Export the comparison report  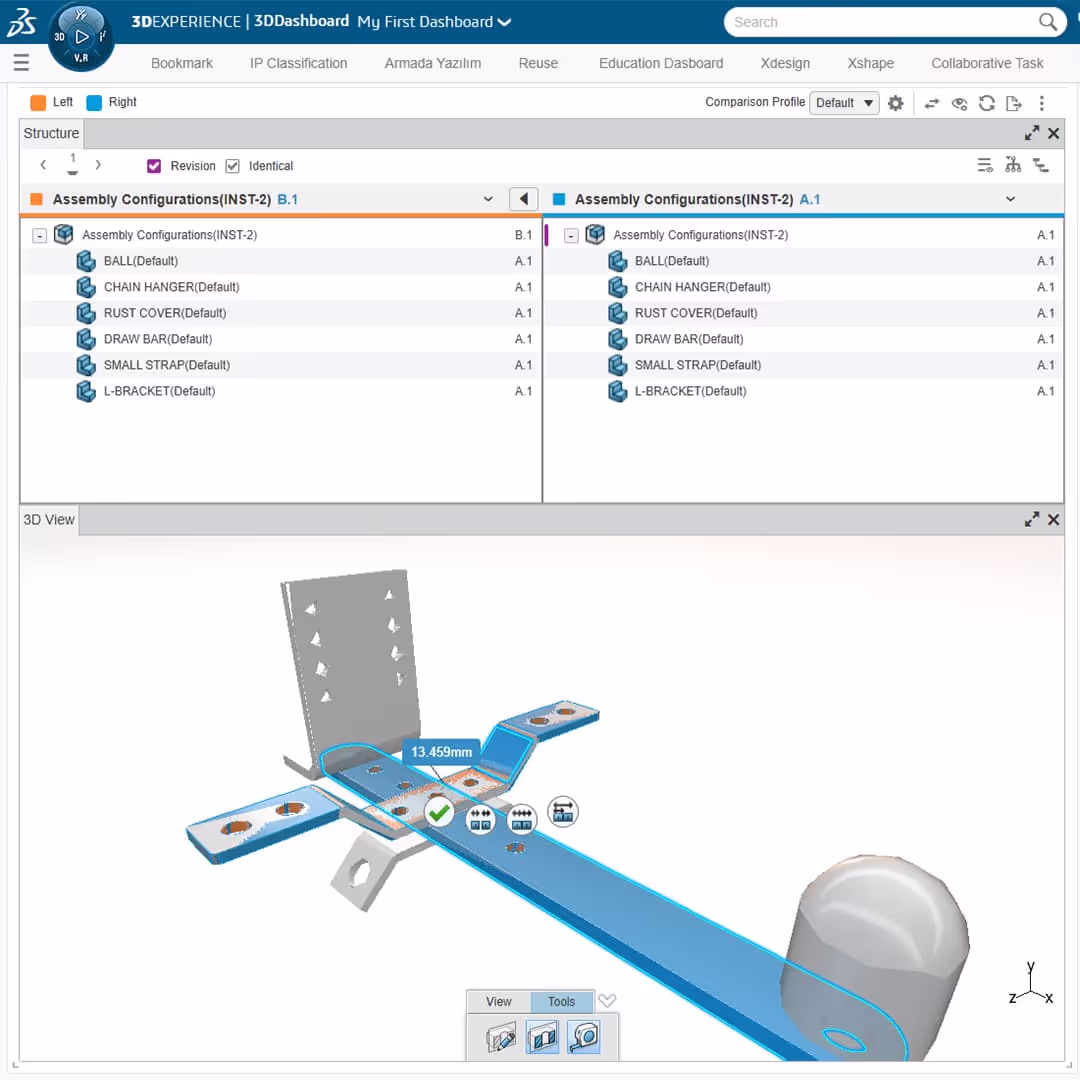click(1013, 103)
